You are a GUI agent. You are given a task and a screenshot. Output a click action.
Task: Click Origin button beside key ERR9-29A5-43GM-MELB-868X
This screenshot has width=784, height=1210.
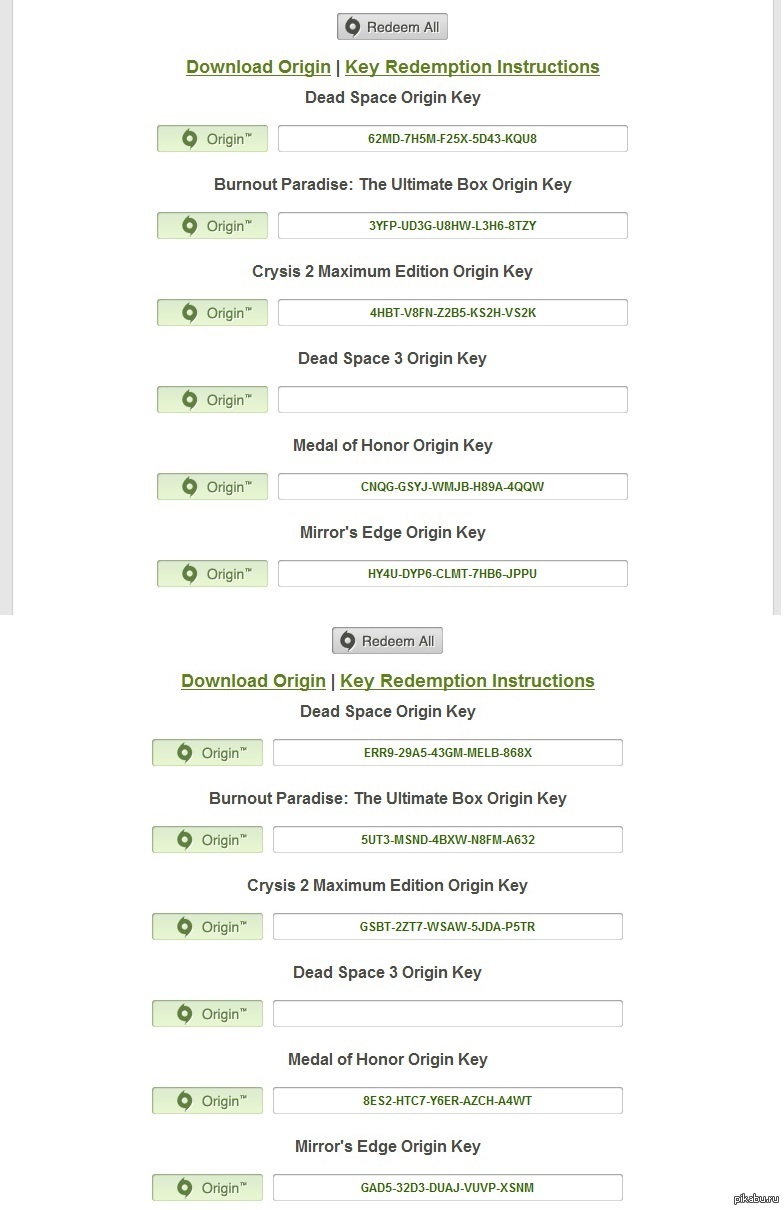point(207,753)
